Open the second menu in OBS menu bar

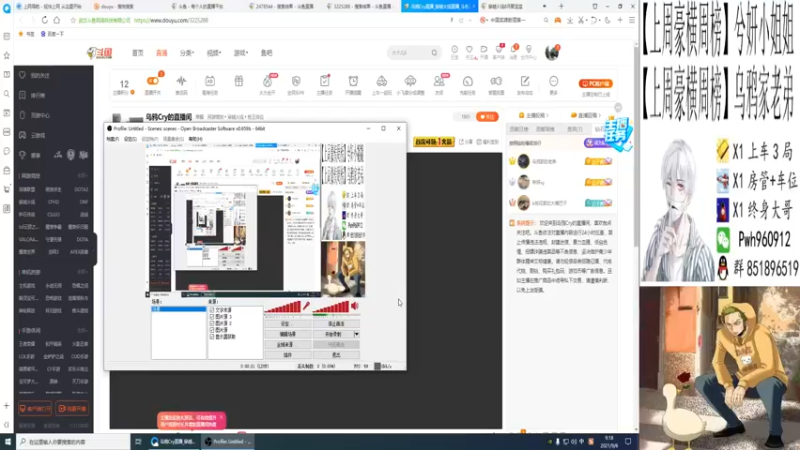click(x=130, y=139)
